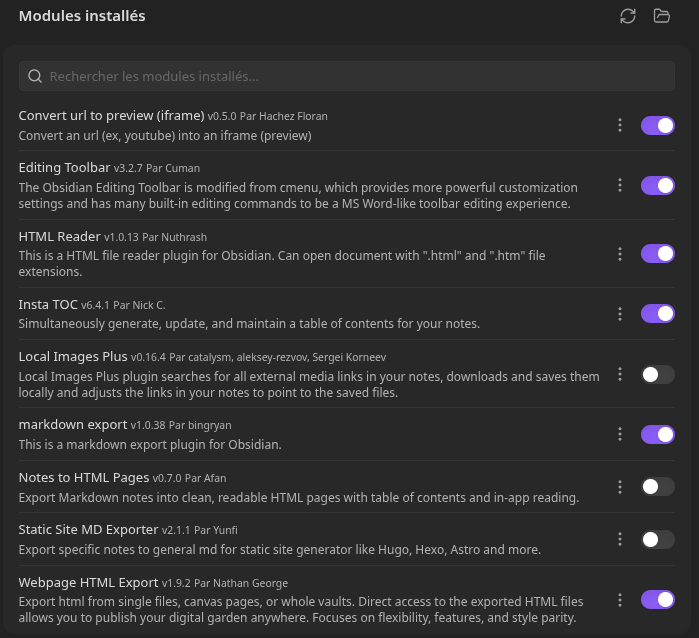
Task: Click description starting 'Simultaneously generate, update'
Action: (x=249, y=324)
